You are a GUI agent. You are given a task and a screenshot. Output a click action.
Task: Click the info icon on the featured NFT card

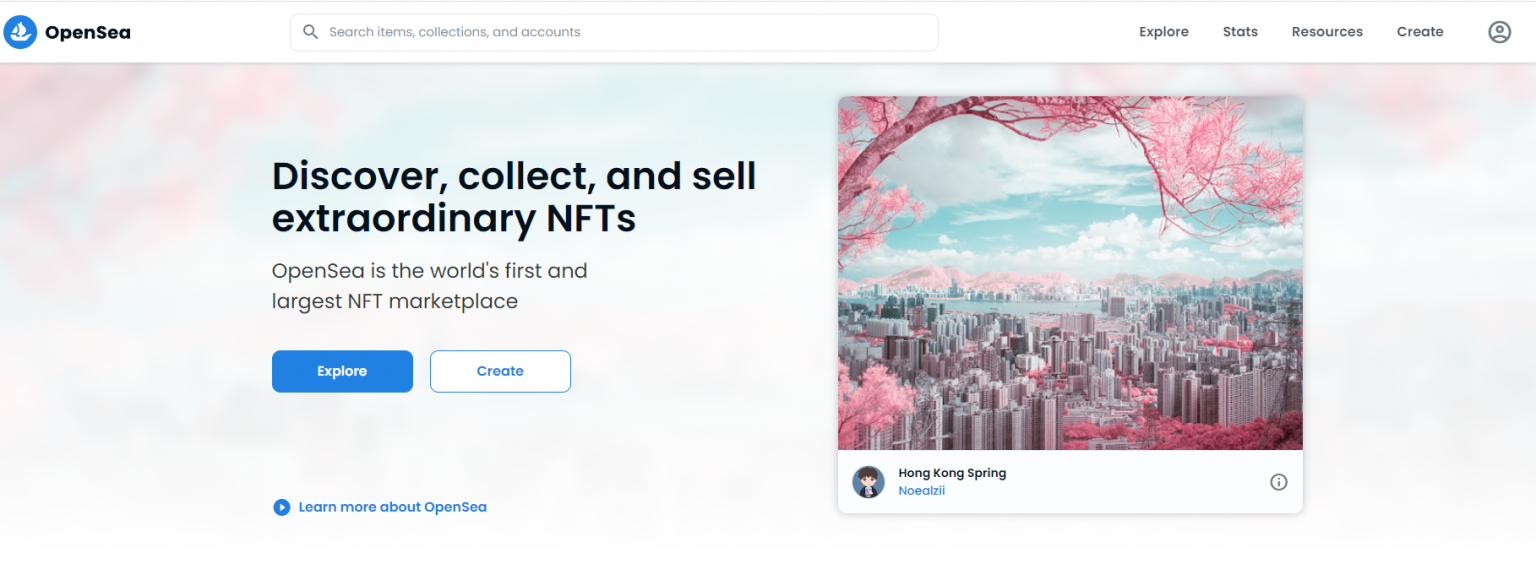click(x=1278, y=481)
